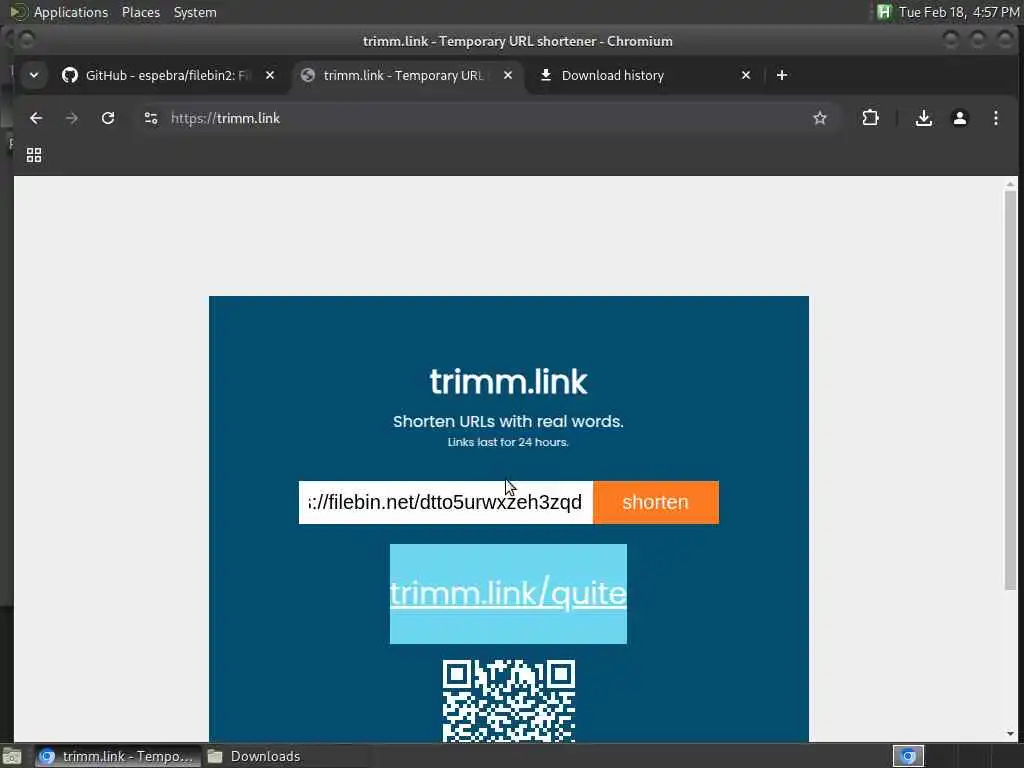Close the Download history tab
Screen dimensions: 1024x768
(746, 75)
